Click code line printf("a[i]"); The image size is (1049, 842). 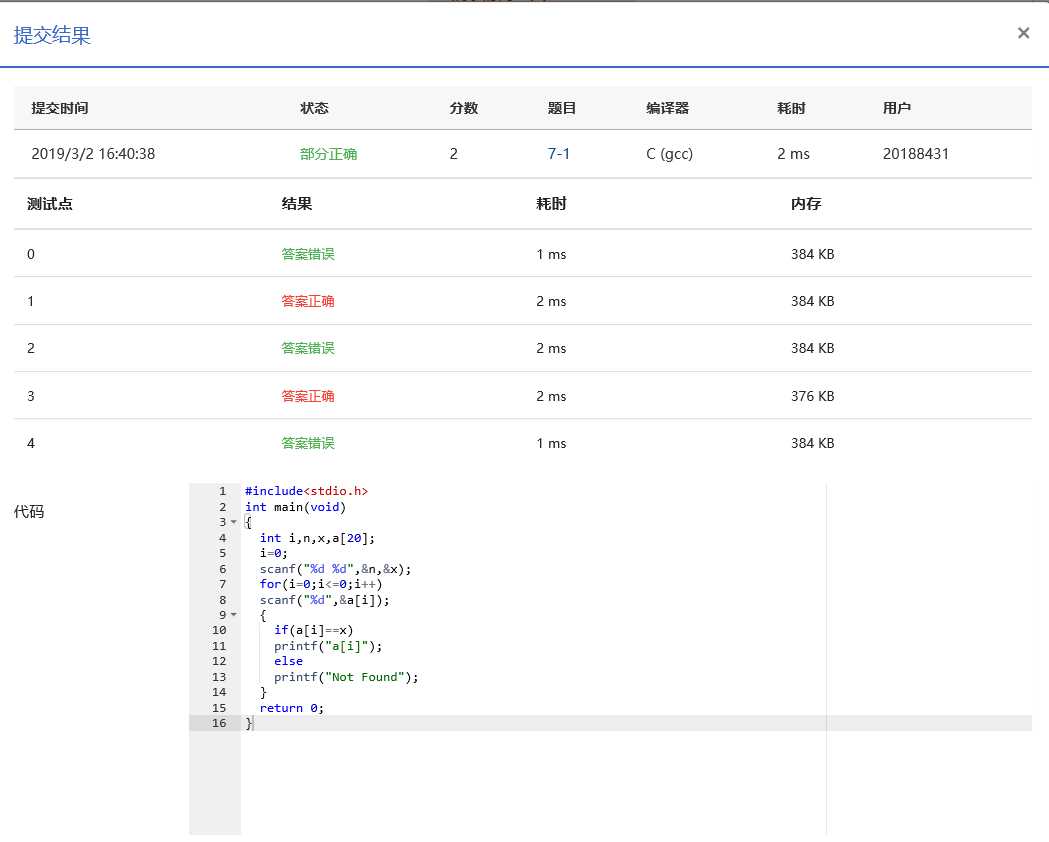(328, 646)
